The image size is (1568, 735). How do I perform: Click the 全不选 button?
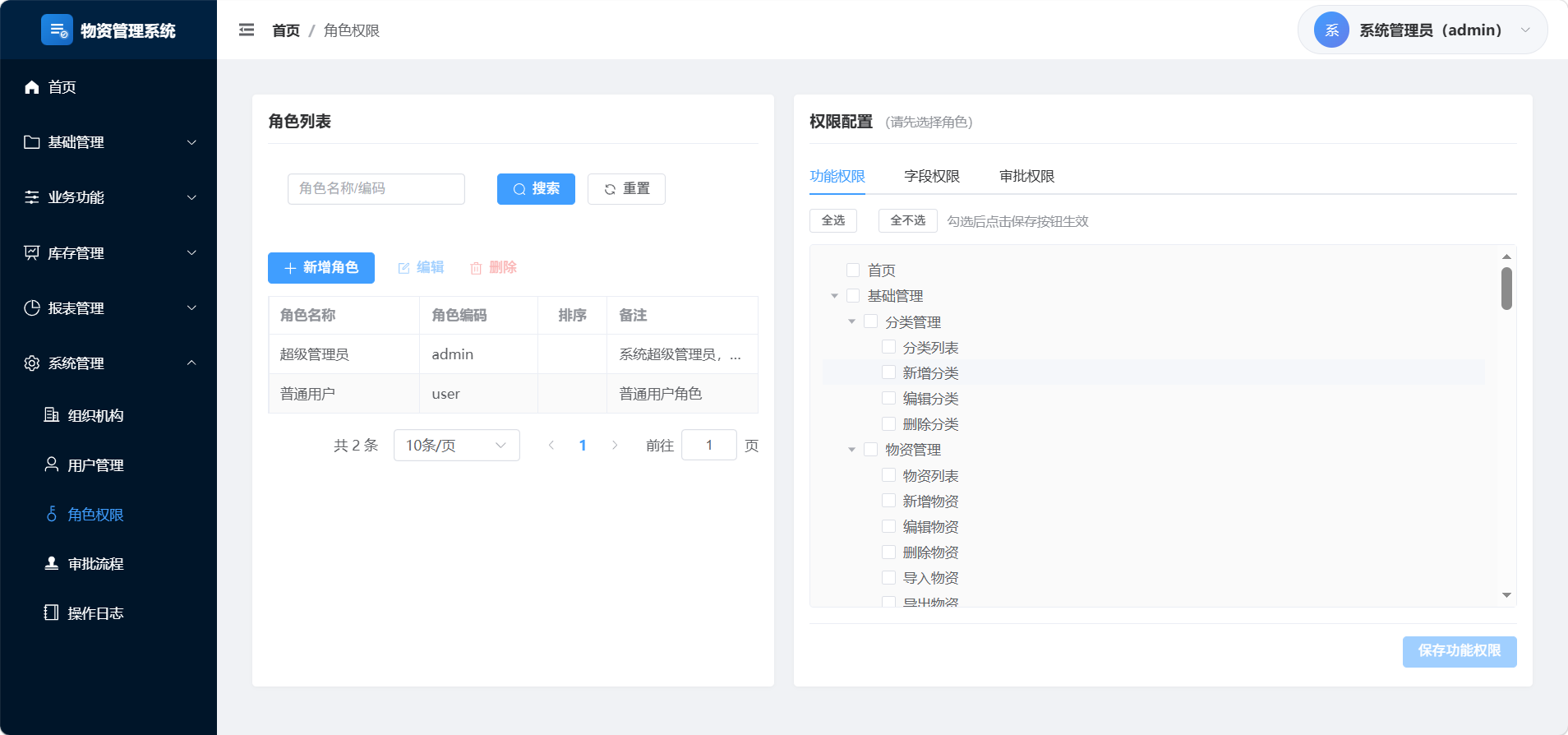[908, 220]
